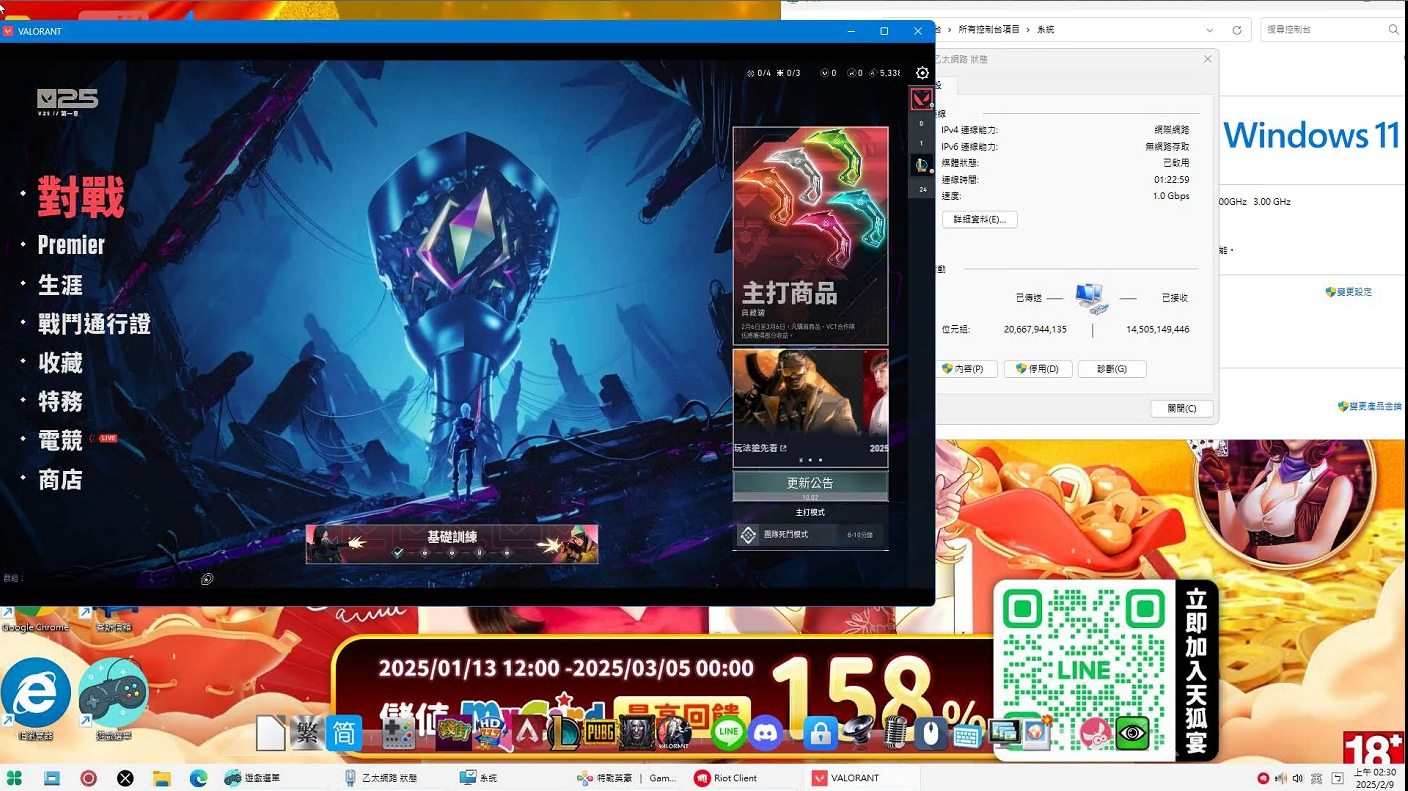Image resolution: width=1408 pixels, height=791 pixels.
Task: Open 收藏 collection menu item
Action: pos(60,363)
